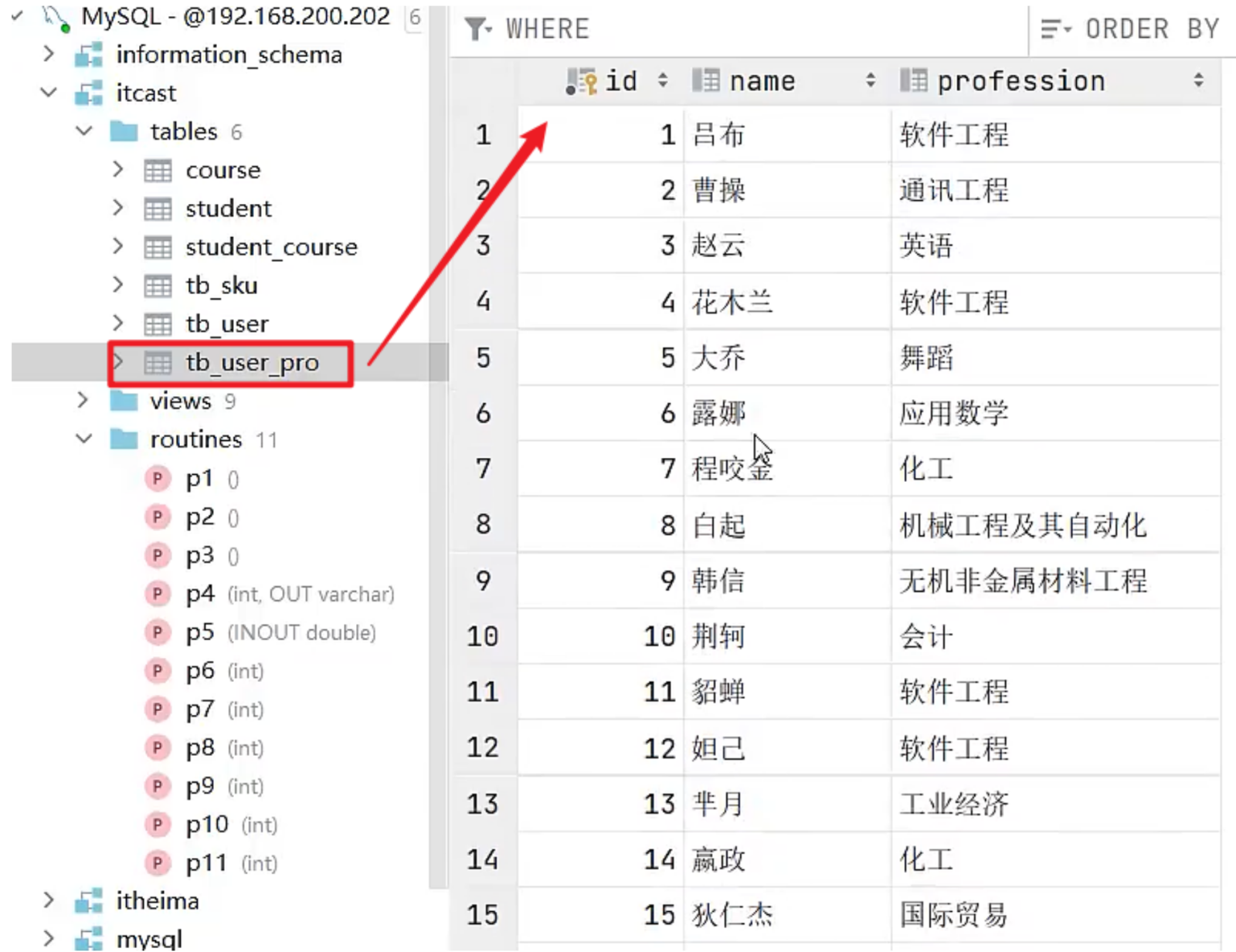Image resolution: width=1236 pixels, height=952 pixels.
Task: Click the views folder icon
Action: click(124, 401)
